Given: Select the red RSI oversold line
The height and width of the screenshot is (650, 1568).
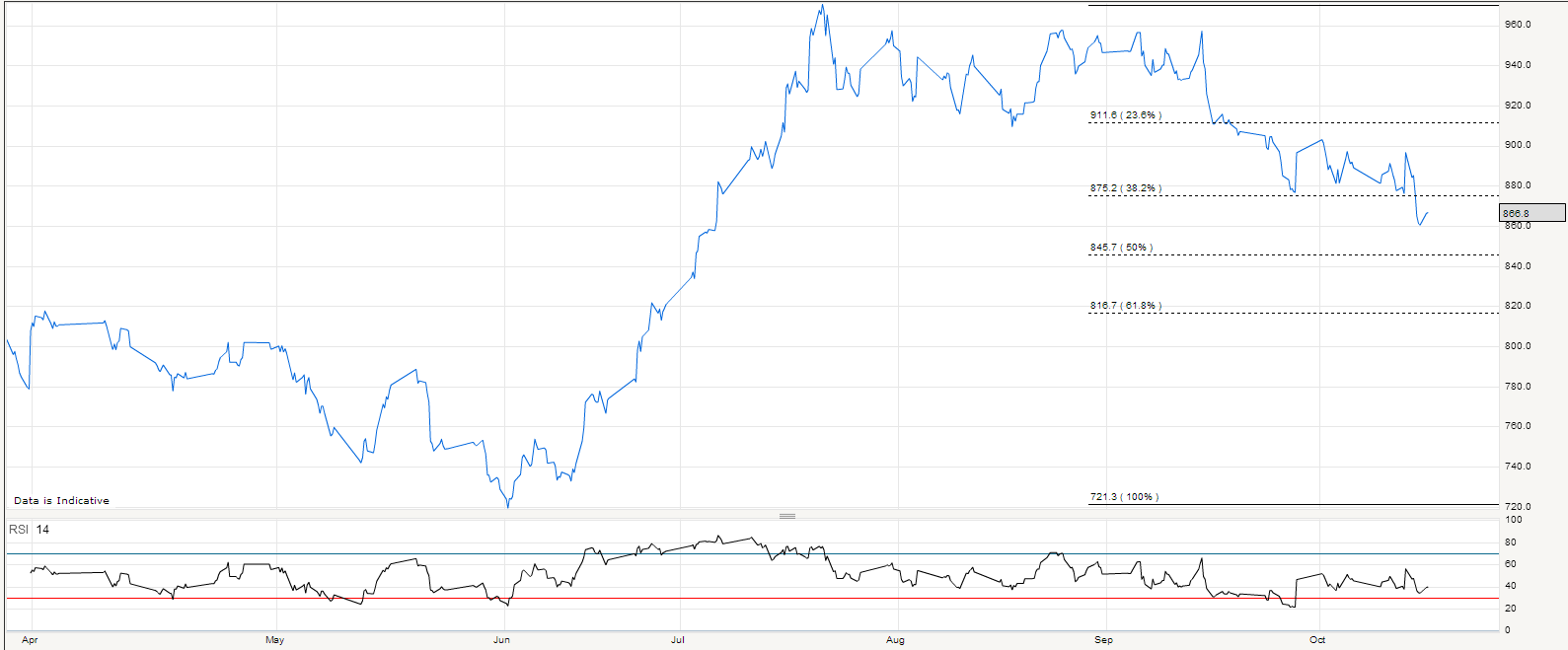Looking at the screenshot, I should point(691,599).
